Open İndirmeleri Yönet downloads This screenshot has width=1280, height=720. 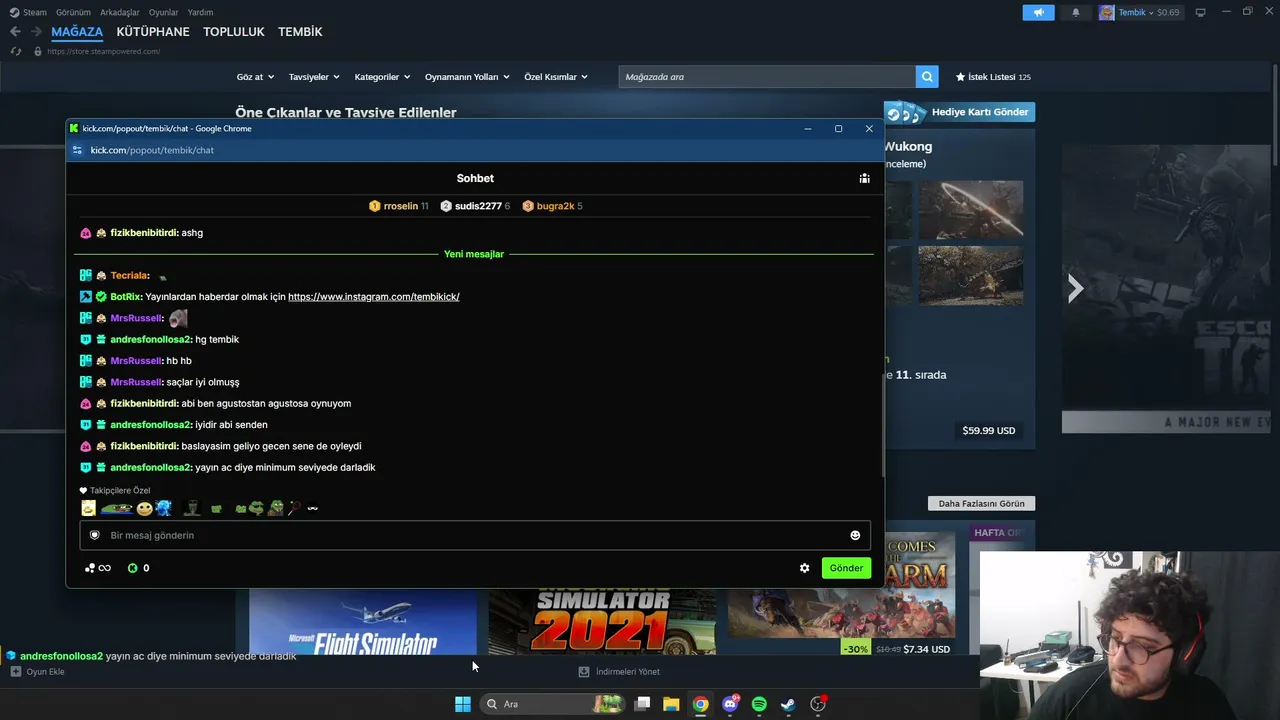pyautogui.click(x=619, y=672)
